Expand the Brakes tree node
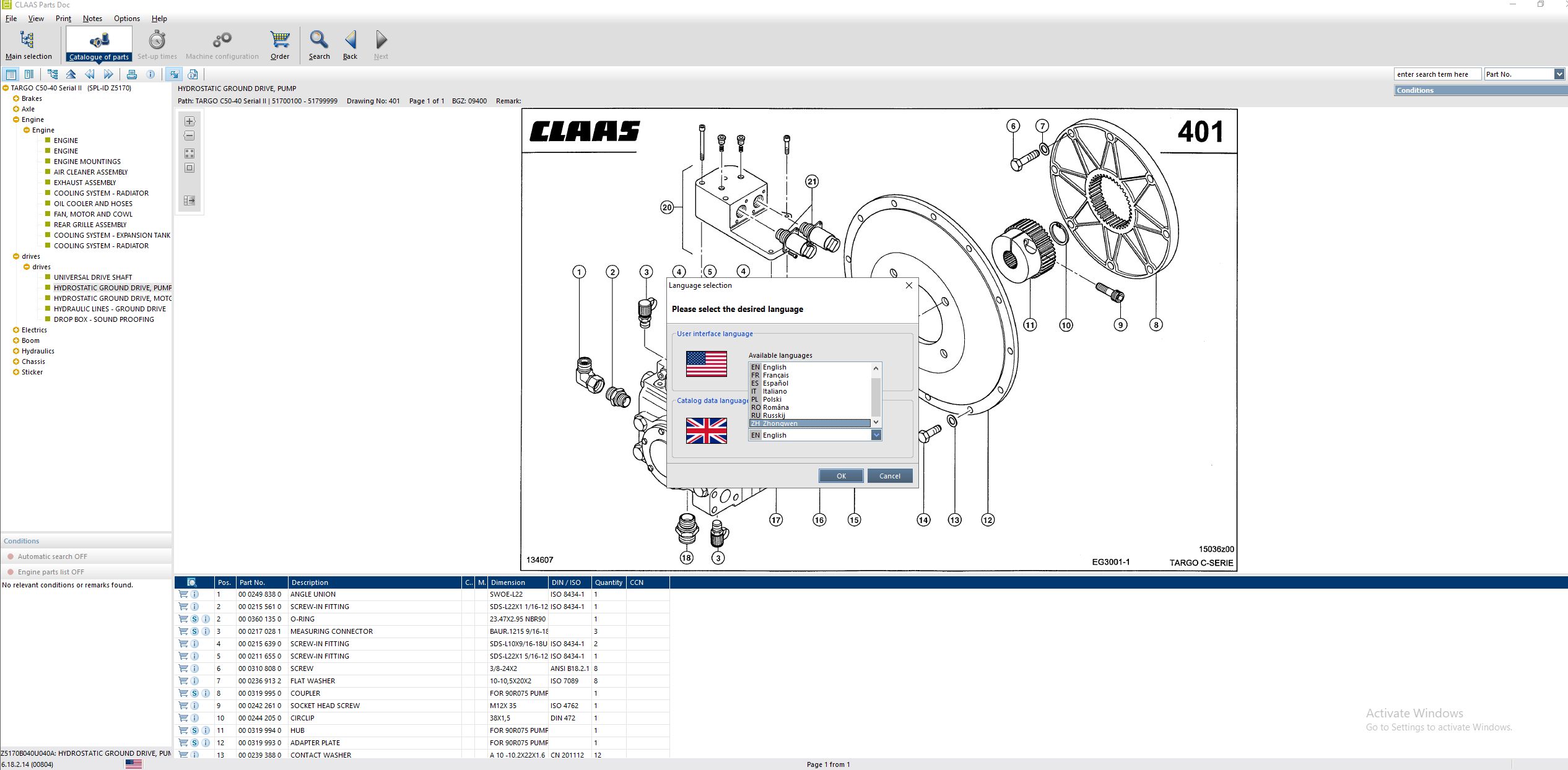 16,98
